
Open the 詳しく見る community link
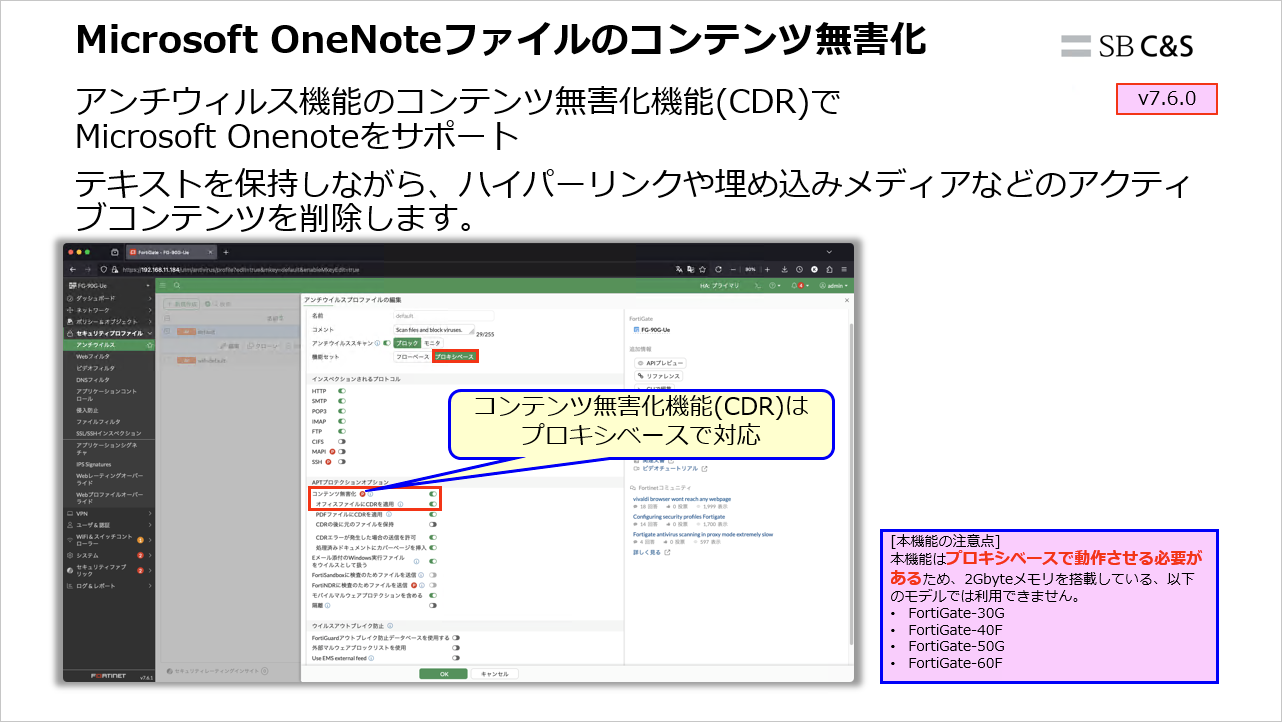(646, 552)
